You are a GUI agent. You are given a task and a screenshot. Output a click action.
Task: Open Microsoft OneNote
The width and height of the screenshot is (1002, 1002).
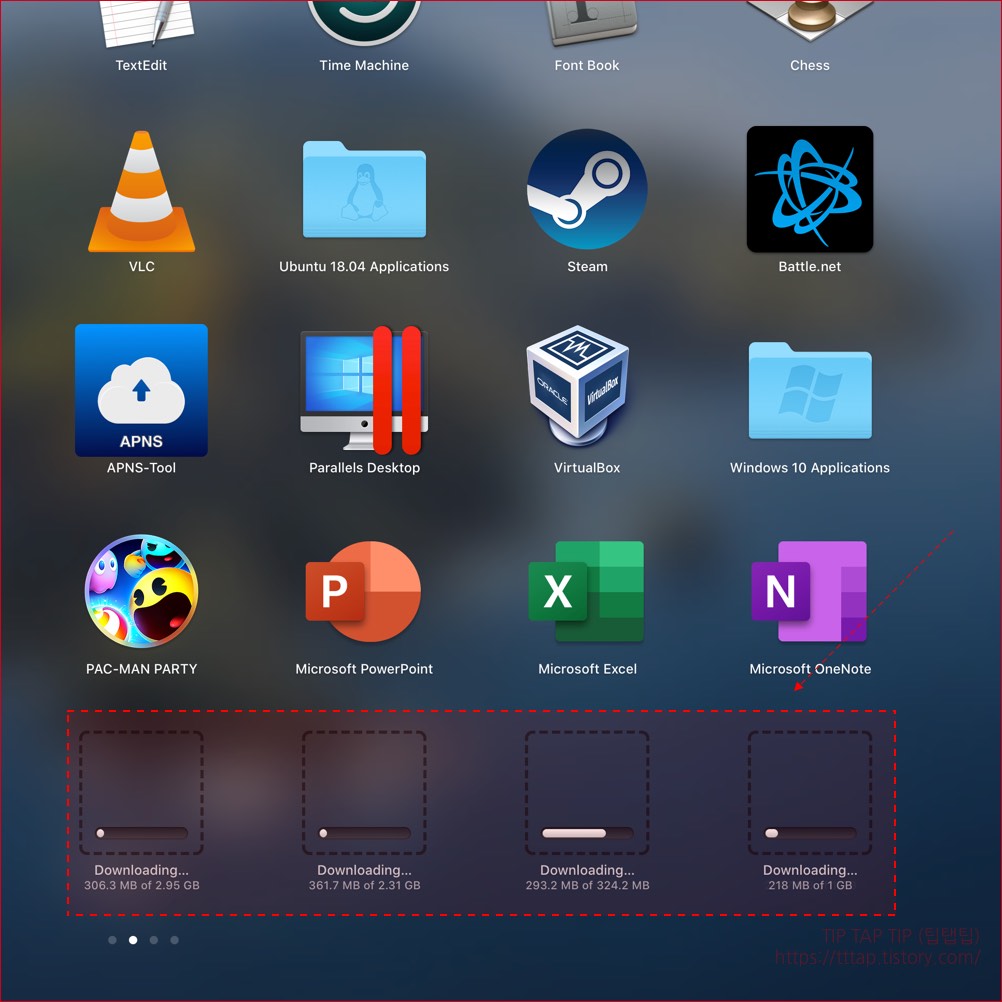click(810, 592)
